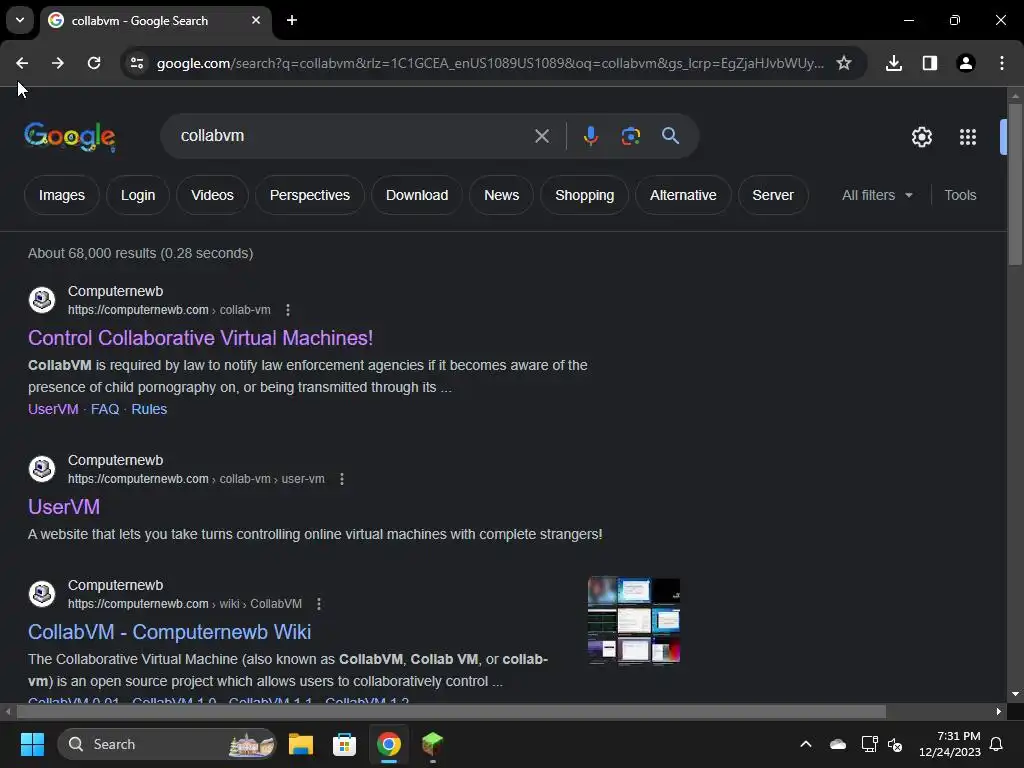Viewport: 1024px width, 768px height.
Task: Open the UserVM sitelink
Action: point(53,409)
